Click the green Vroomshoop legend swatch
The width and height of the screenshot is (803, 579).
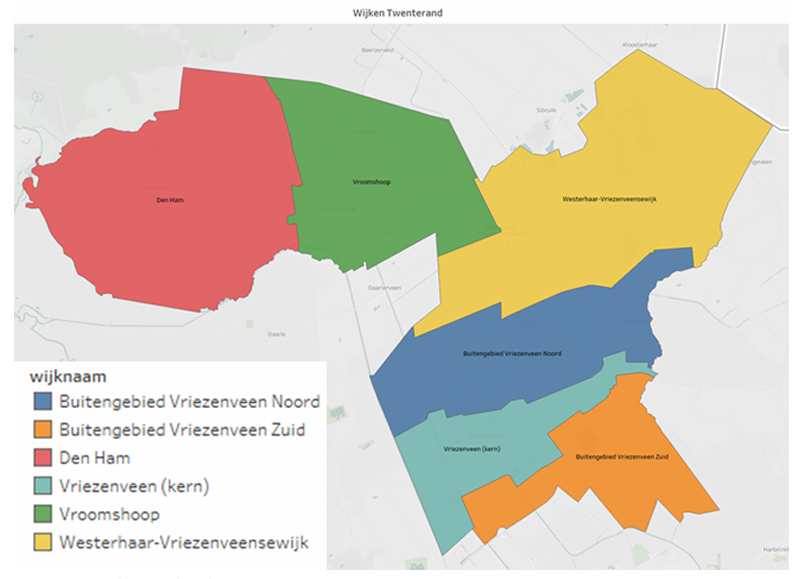tap(43, 514)
